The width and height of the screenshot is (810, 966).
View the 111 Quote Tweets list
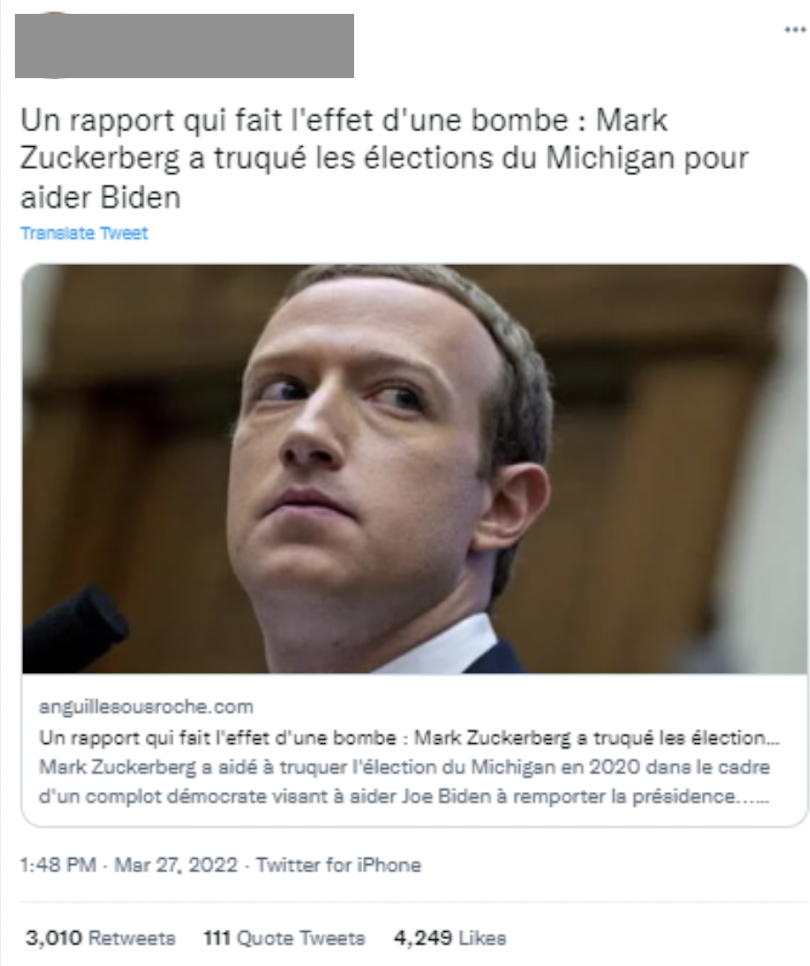point(285,938)
